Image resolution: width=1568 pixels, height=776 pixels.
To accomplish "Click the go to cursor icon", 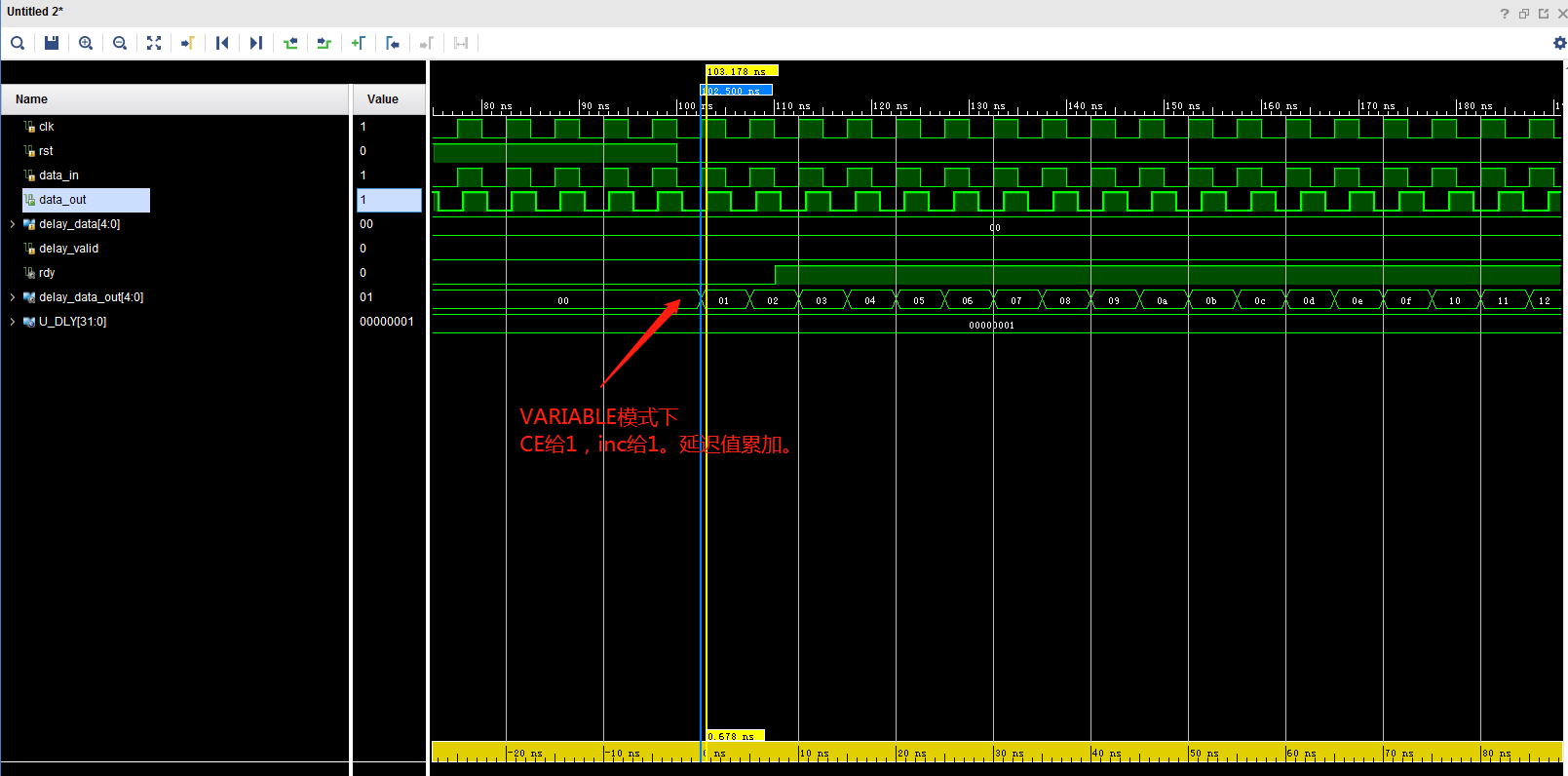I will [x=188, y=43].
